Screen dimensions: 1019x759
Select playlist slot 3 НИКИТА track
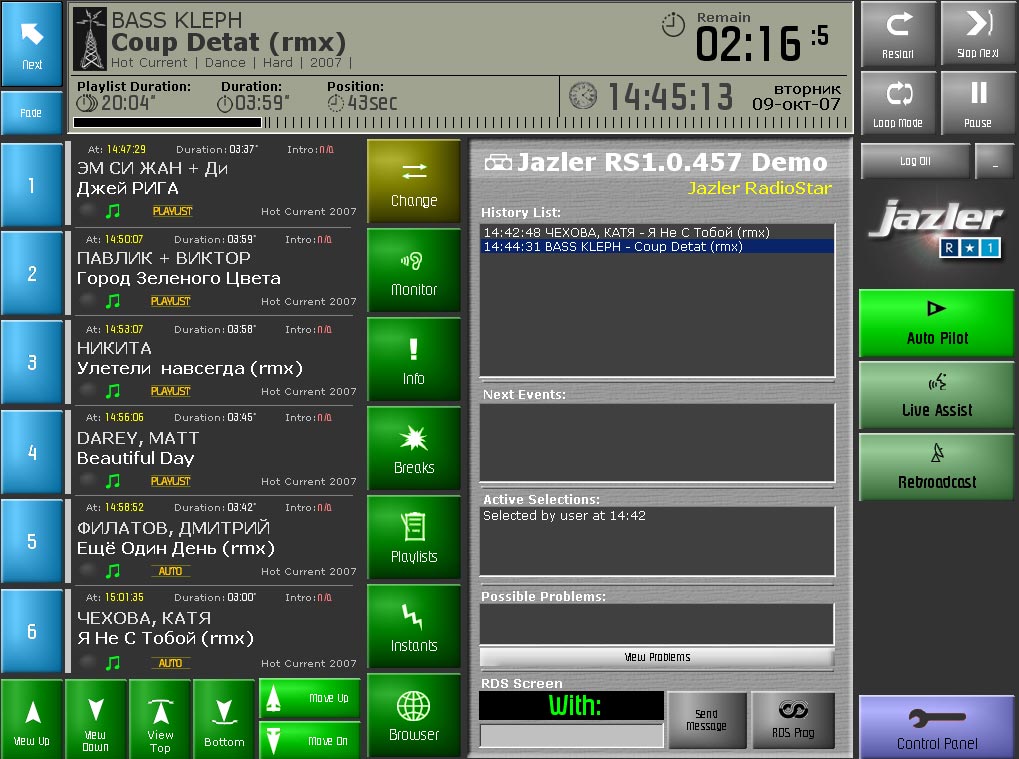point(215,359)
